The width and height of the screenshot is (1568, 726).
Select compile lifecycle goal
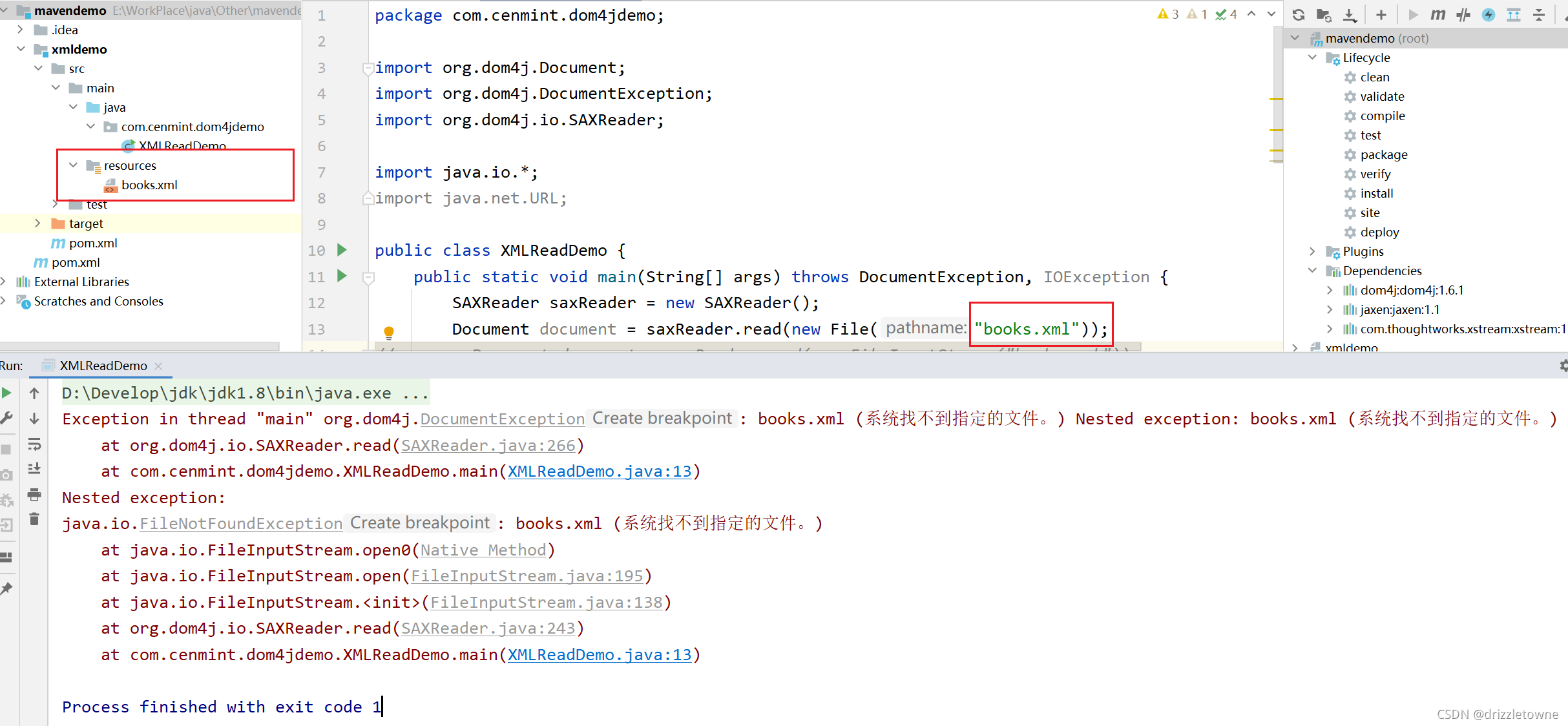click(1382, 116)
